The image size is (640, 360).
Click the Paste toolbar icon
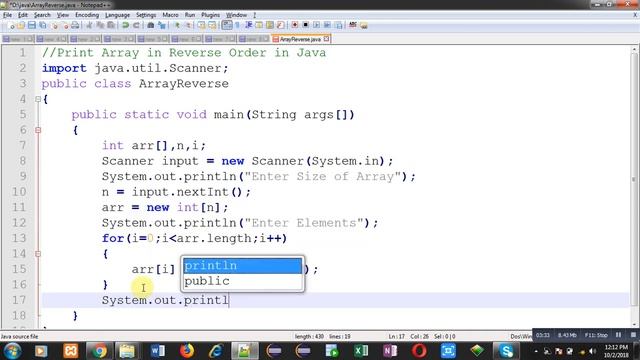click(x=111, y=25)
